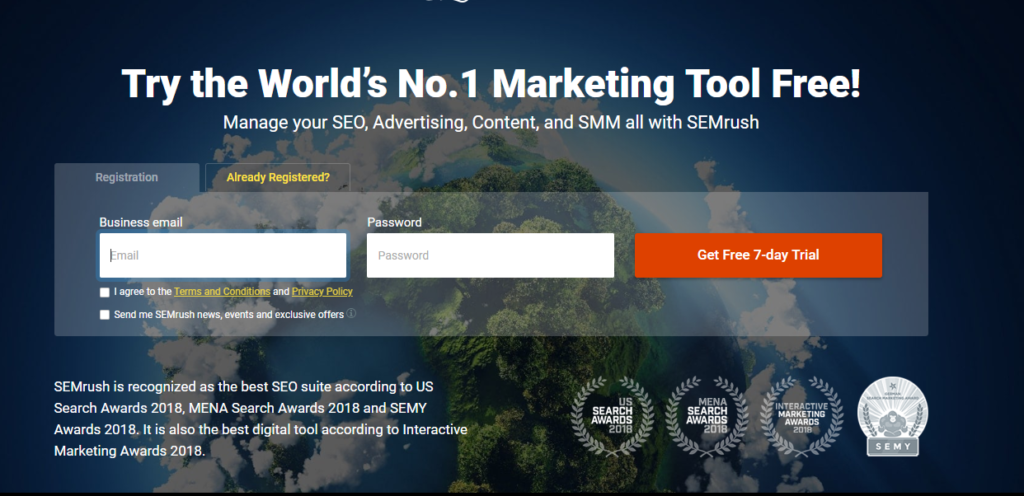Click the Business email input field
The image size is (1024, 496).
coord(223,255)
